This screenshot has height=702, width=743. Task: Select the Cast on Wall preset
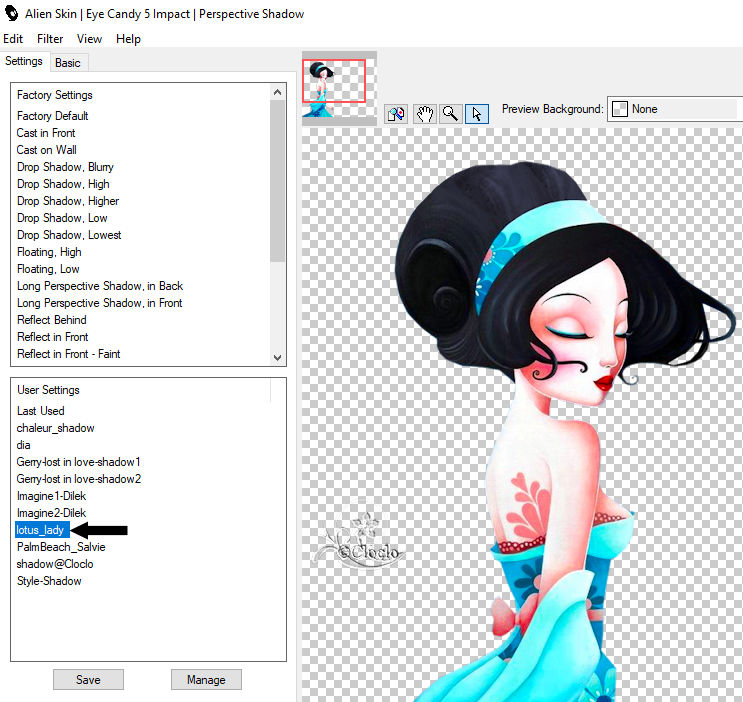pyautogui.click(x=46, y=150)
